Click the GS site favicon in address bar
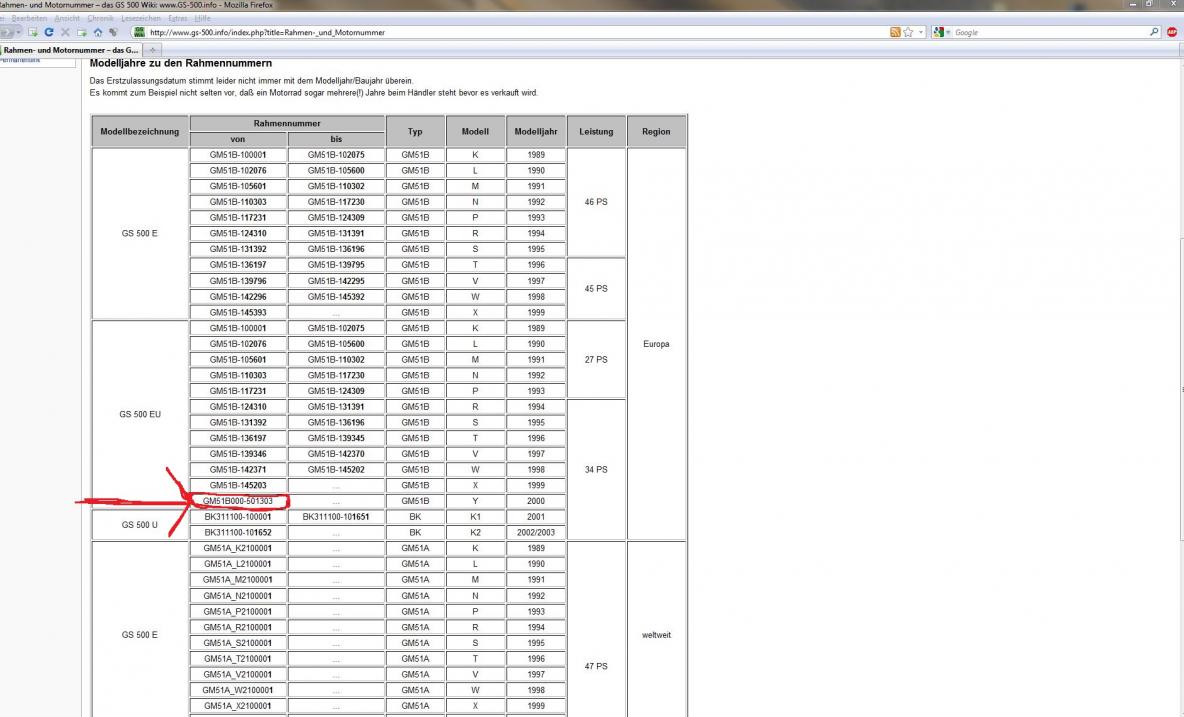Image resolution: width=1184 pixels, height=717 pixels. point(139,32)
